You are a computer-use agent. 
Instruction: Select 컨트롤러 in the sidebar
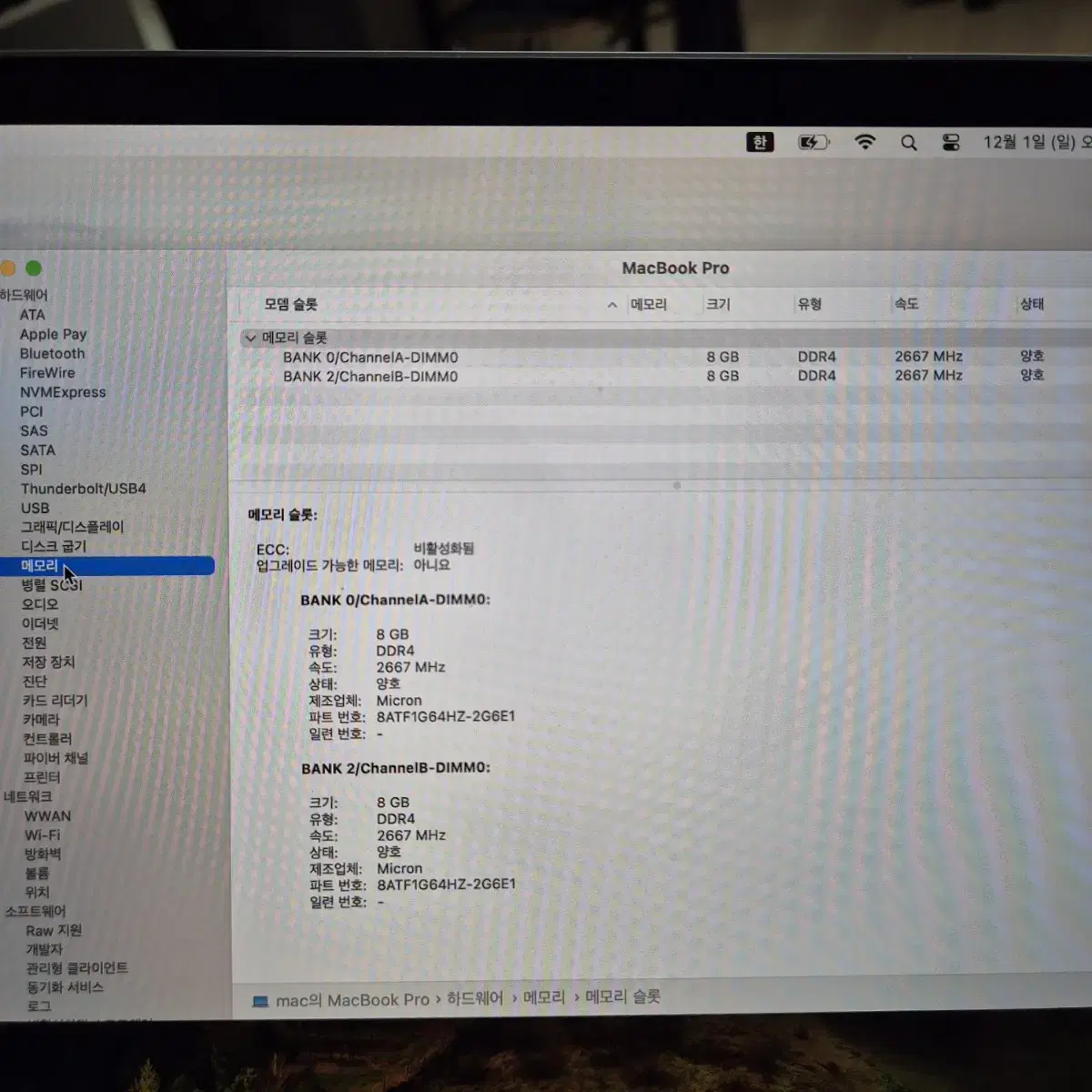click(x=47, y=738)
